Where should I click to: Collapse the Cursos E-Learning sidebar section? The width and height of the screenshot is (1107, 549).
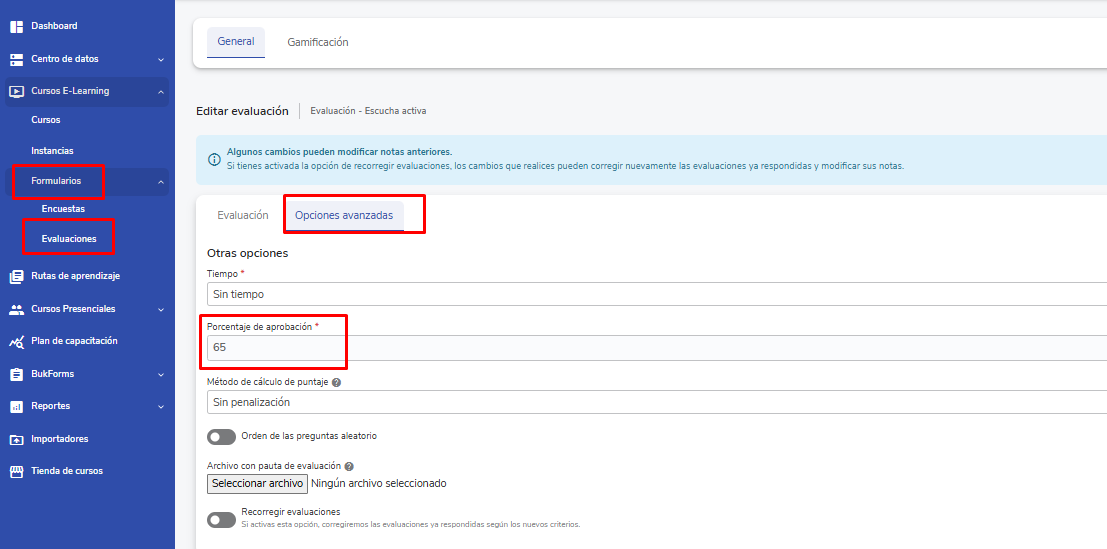pos(161,92)
